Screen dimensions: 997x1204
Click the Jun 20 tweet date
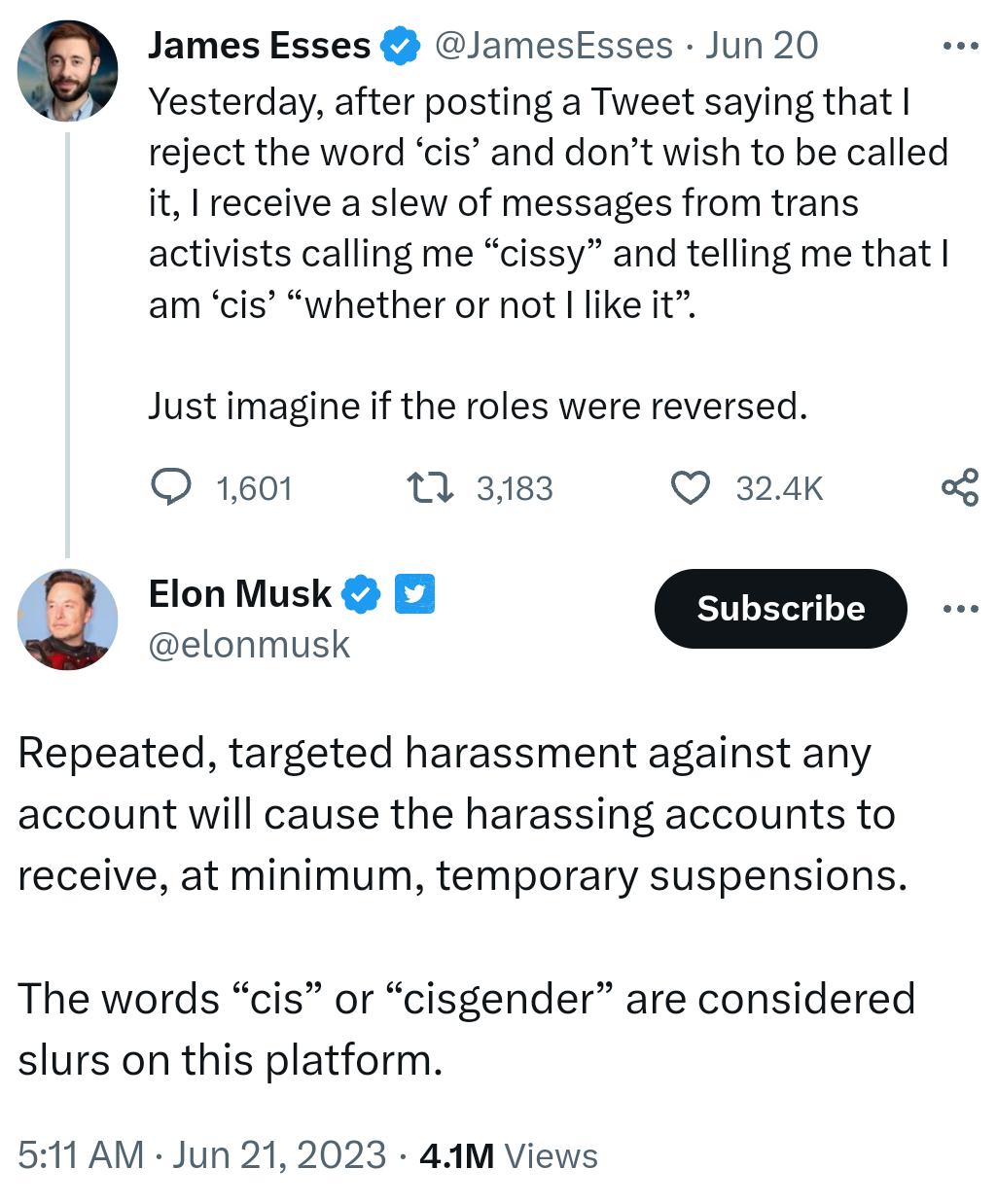coord(762,46)
